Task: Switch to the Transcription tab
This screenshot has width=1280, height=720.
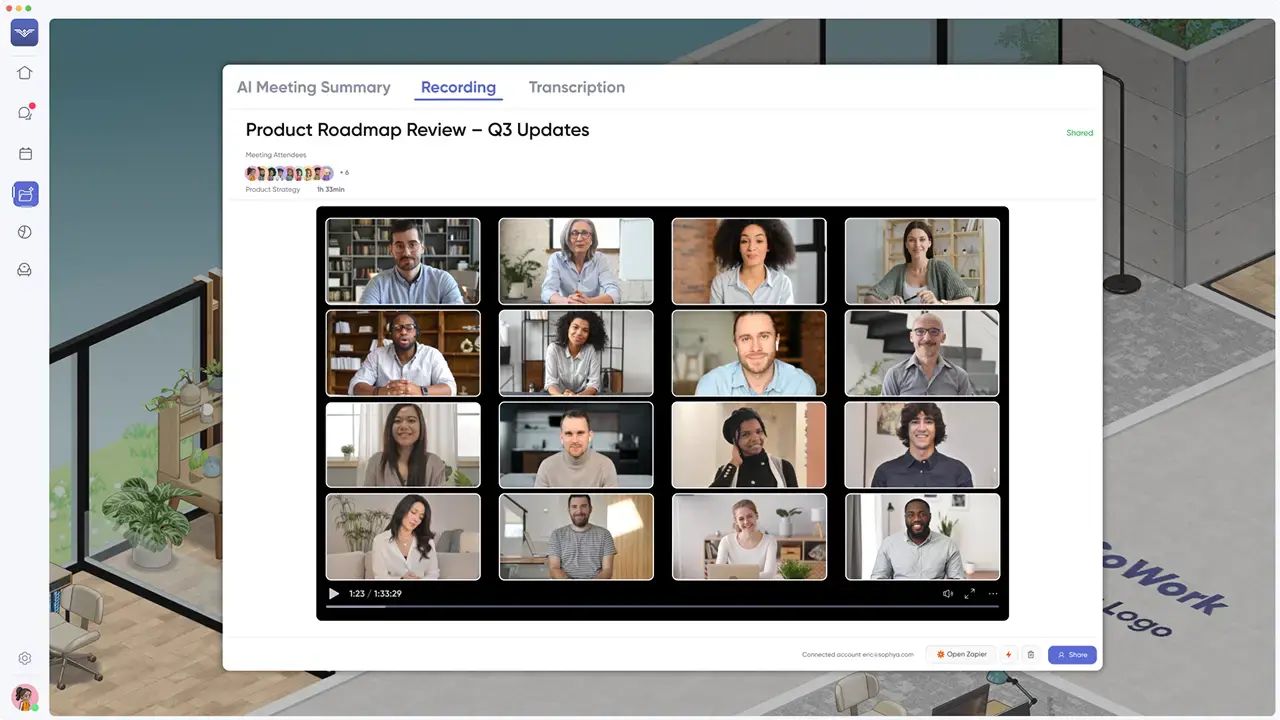Action: (x=577, y=87)
